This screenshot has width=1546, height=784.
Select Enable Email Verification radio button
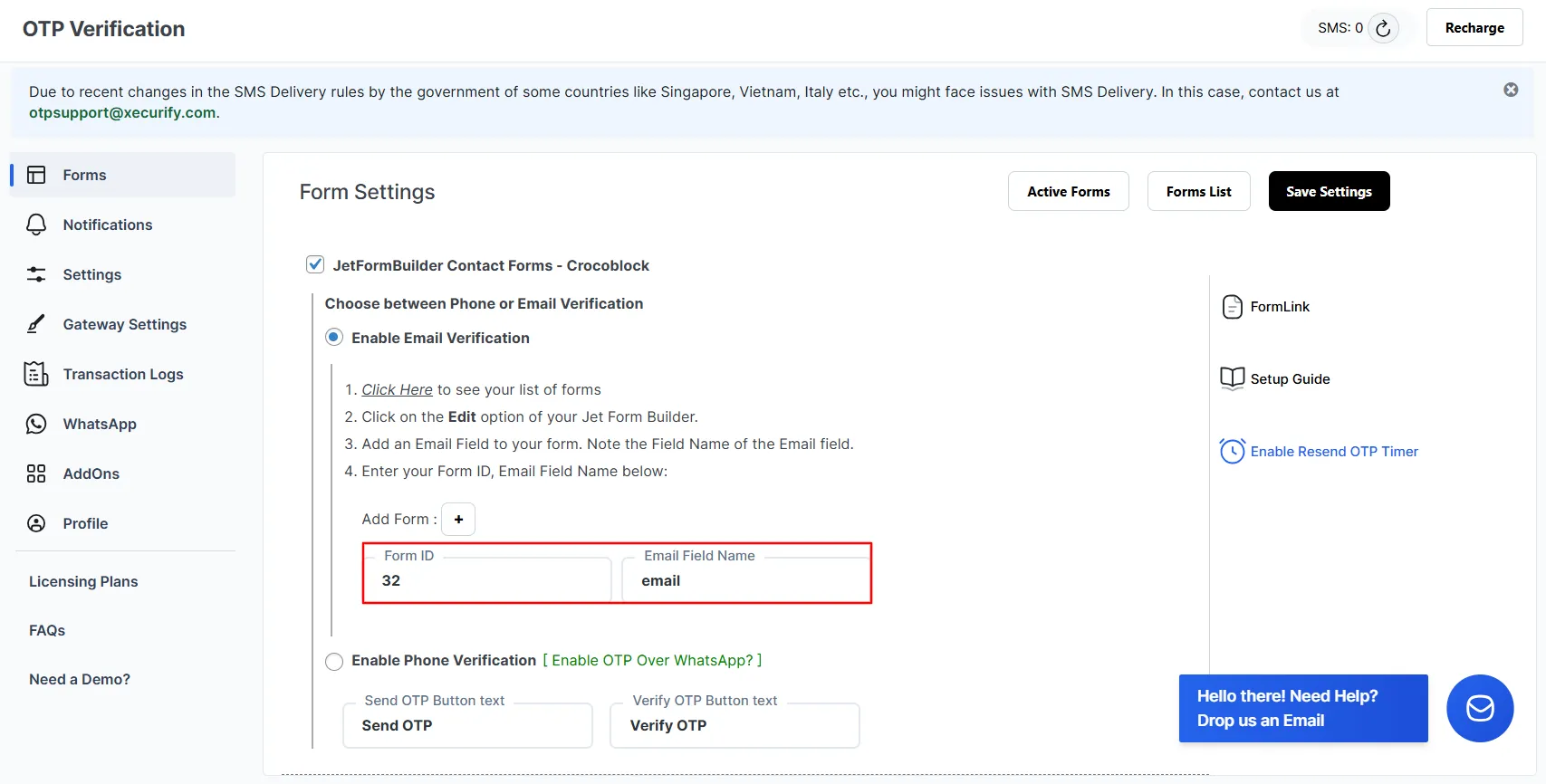tap(334, 338)
